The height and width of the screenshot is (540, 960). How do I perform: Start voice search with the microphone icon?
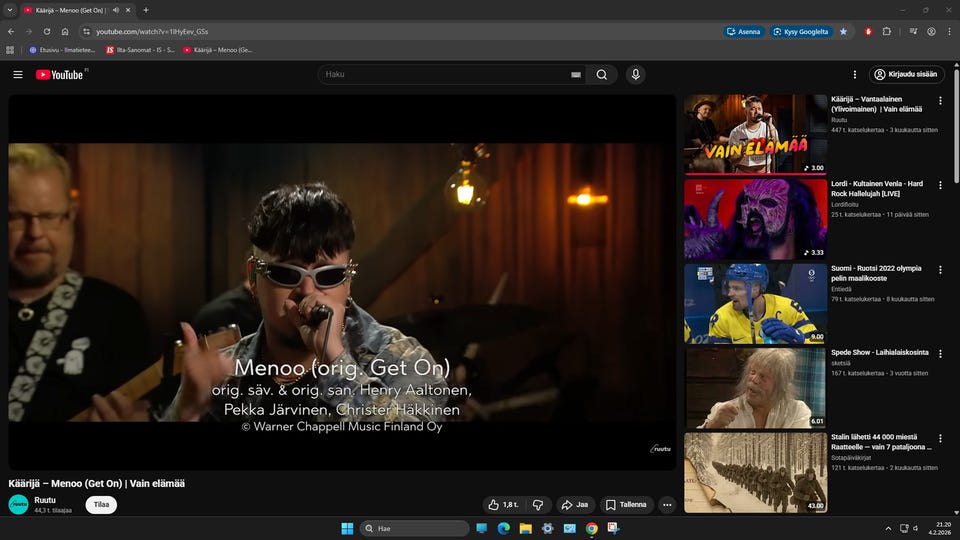[x=635, y=75]
